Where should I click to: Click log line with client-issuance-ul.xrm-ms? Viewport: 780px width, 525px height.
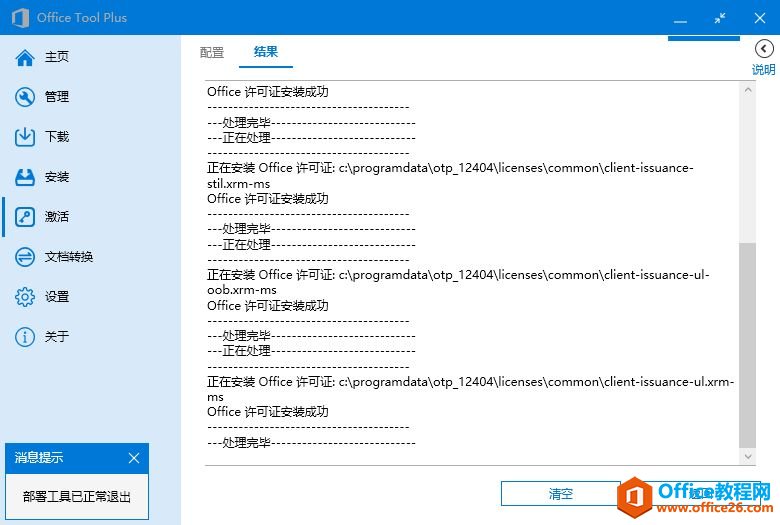(471, 389)
